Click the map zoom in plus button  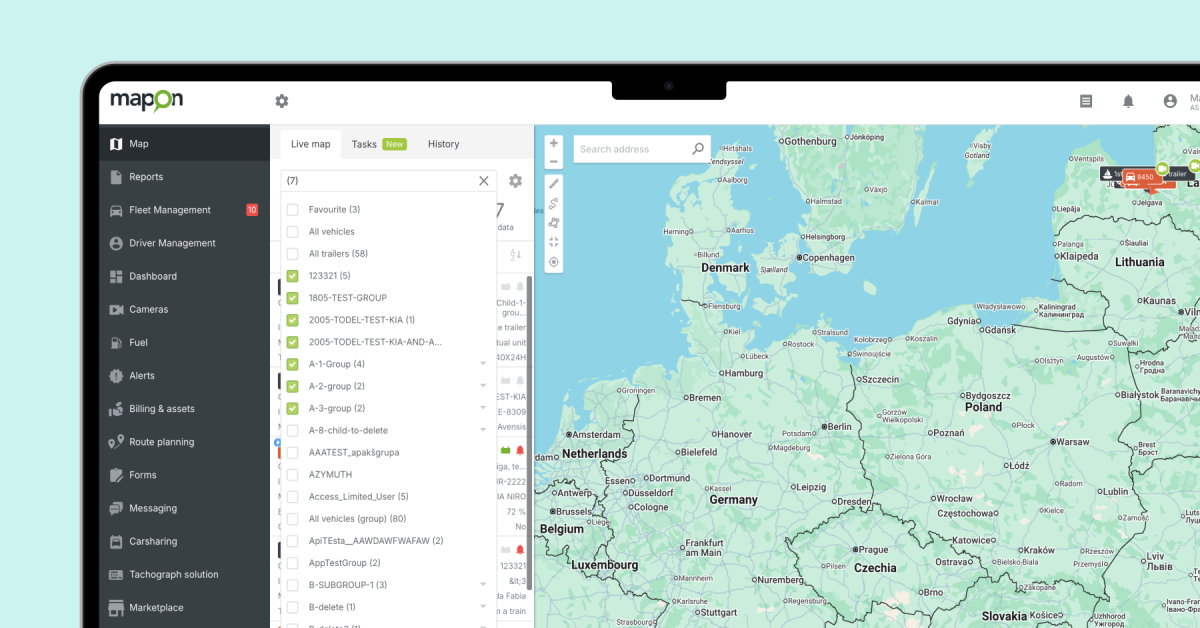[x=554, y=143]
